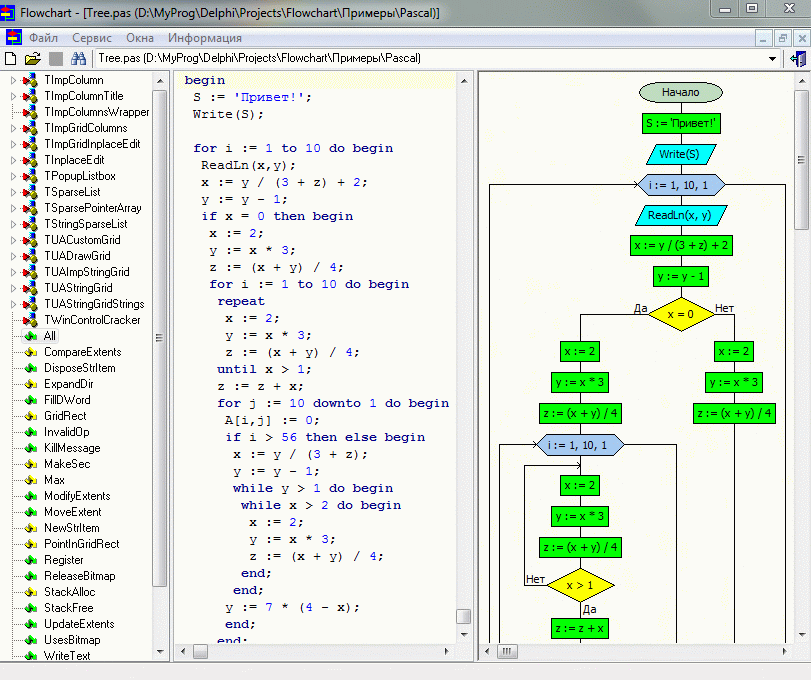811x680 pixels.
Task: Click the New file toolbar icon
Action: pyautogui.click(x=11, y=59)
